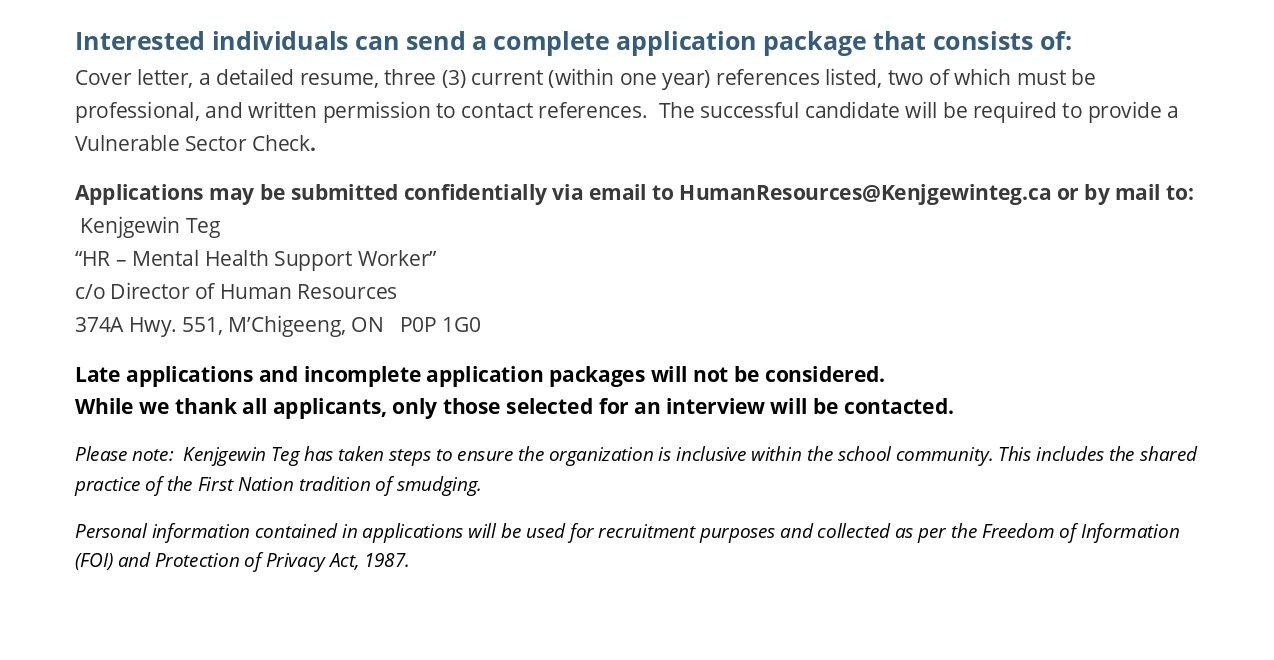Screen dimensions: 1274x660
Task: Click the c/o Director of Human Resources line
Action: coord(236,291)
